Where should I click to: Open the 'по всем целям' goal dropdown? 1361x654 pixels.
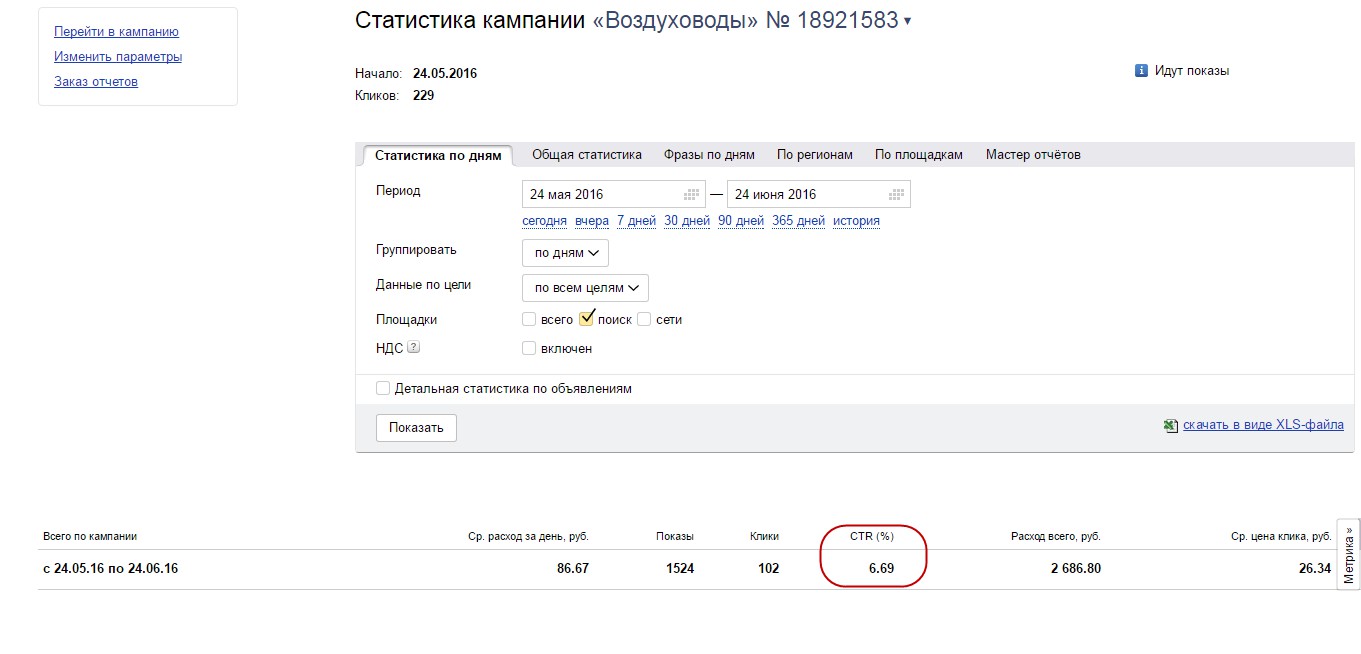tap(585, 288)
